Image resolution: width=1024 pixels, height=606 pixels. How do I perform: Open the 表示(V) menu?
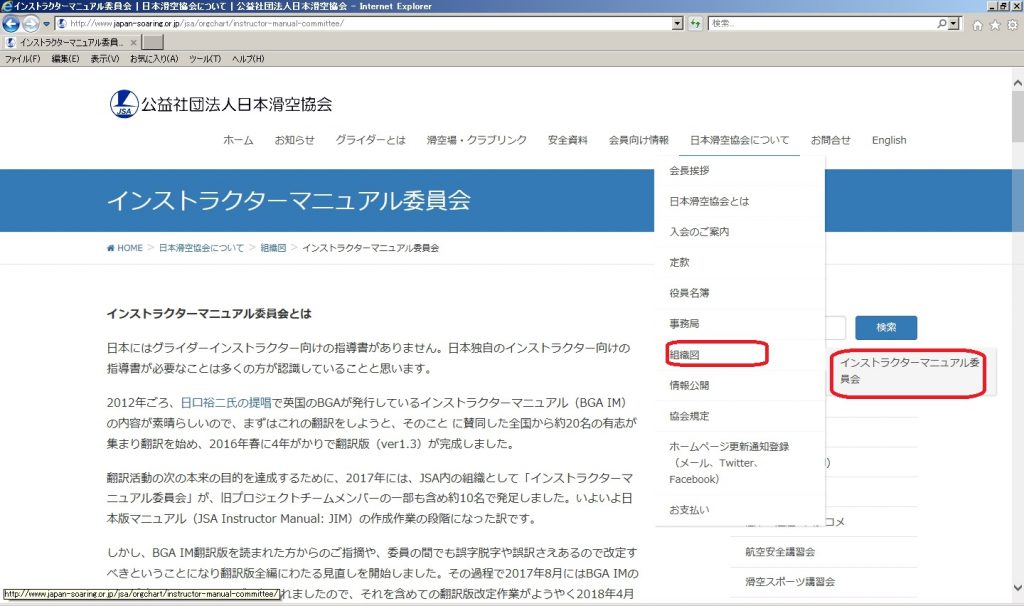[104, 59]
